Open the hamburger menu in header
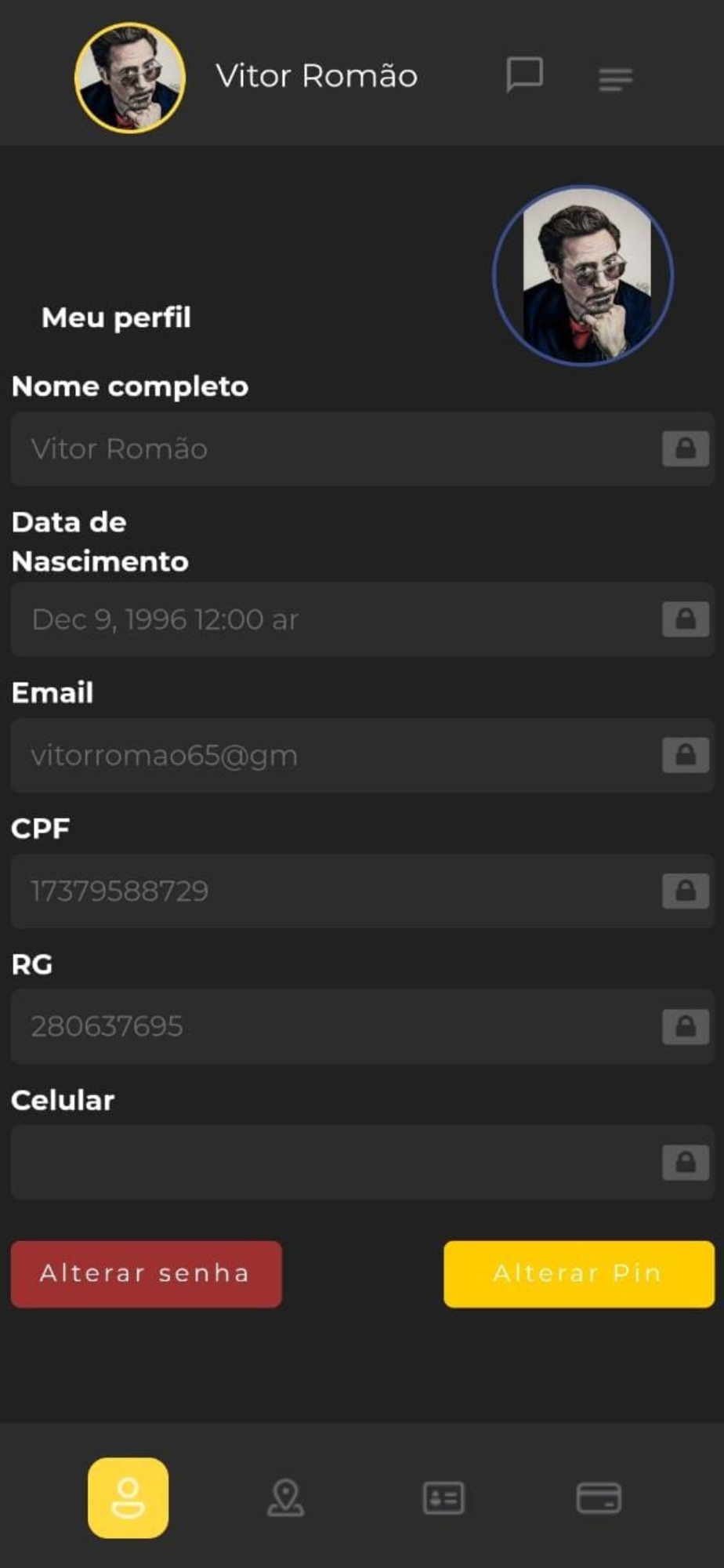The width and height of the screenshot is (724, 1568). (615, 79)
